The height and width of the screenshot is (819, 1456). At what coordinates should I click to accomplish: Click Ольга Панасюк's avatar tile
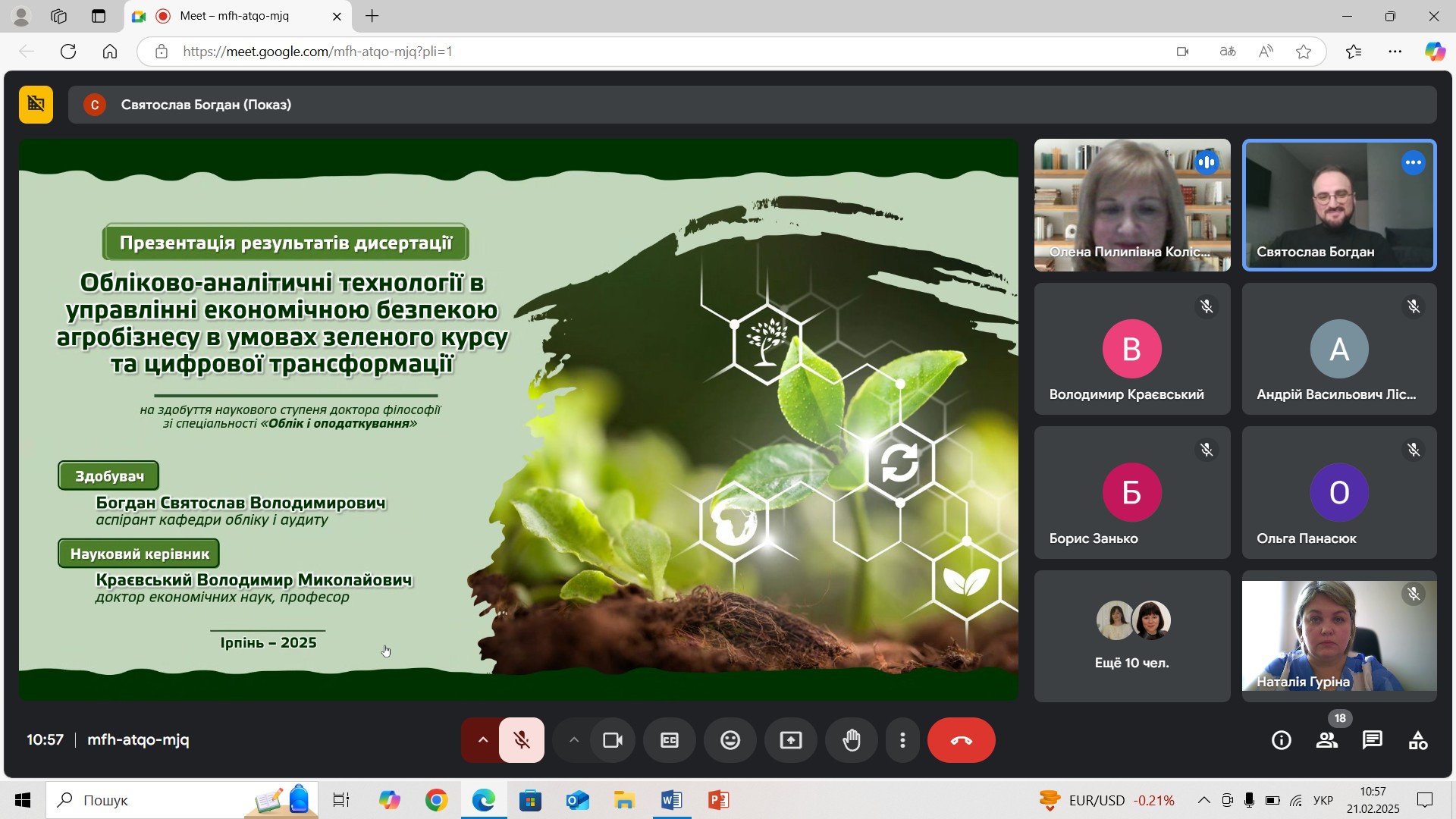pos(1339,492)
